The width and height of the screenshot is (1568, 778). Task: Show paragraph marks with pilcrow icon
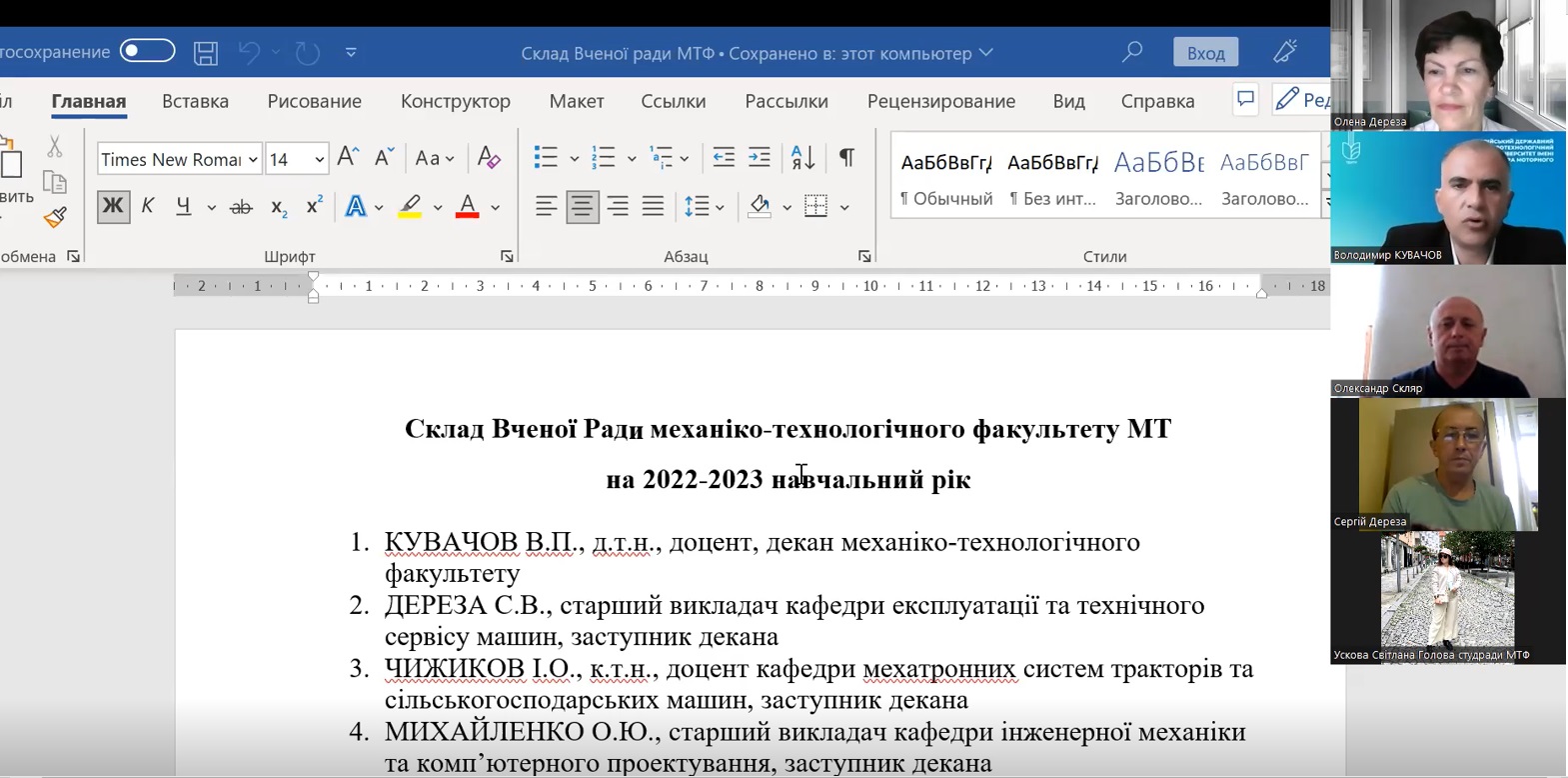[x=846, y=158]
